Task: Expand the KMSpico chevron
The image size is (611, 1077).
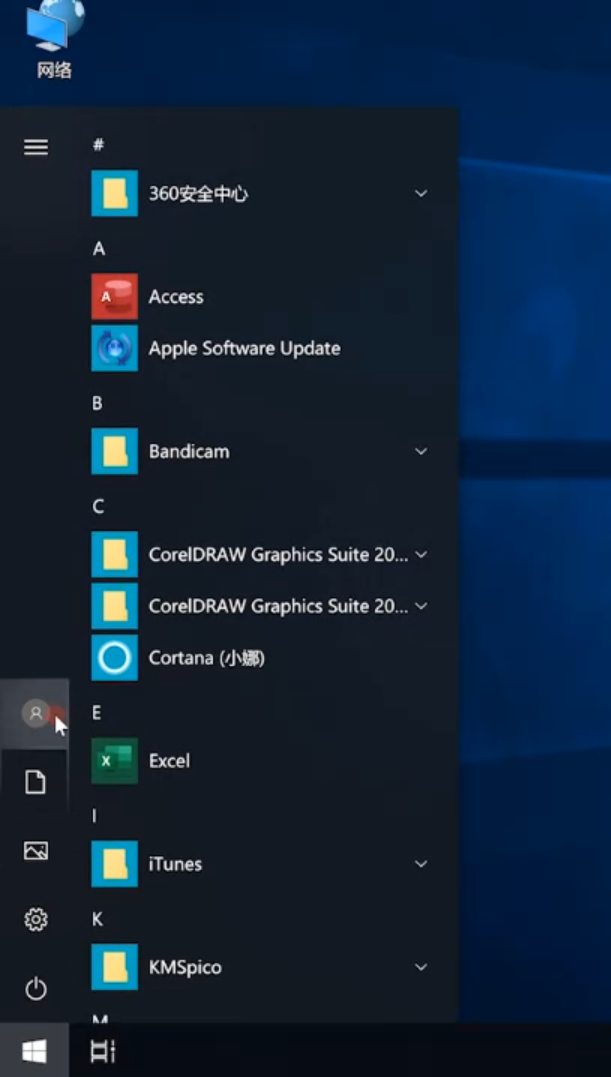Action: pos(421,967)
